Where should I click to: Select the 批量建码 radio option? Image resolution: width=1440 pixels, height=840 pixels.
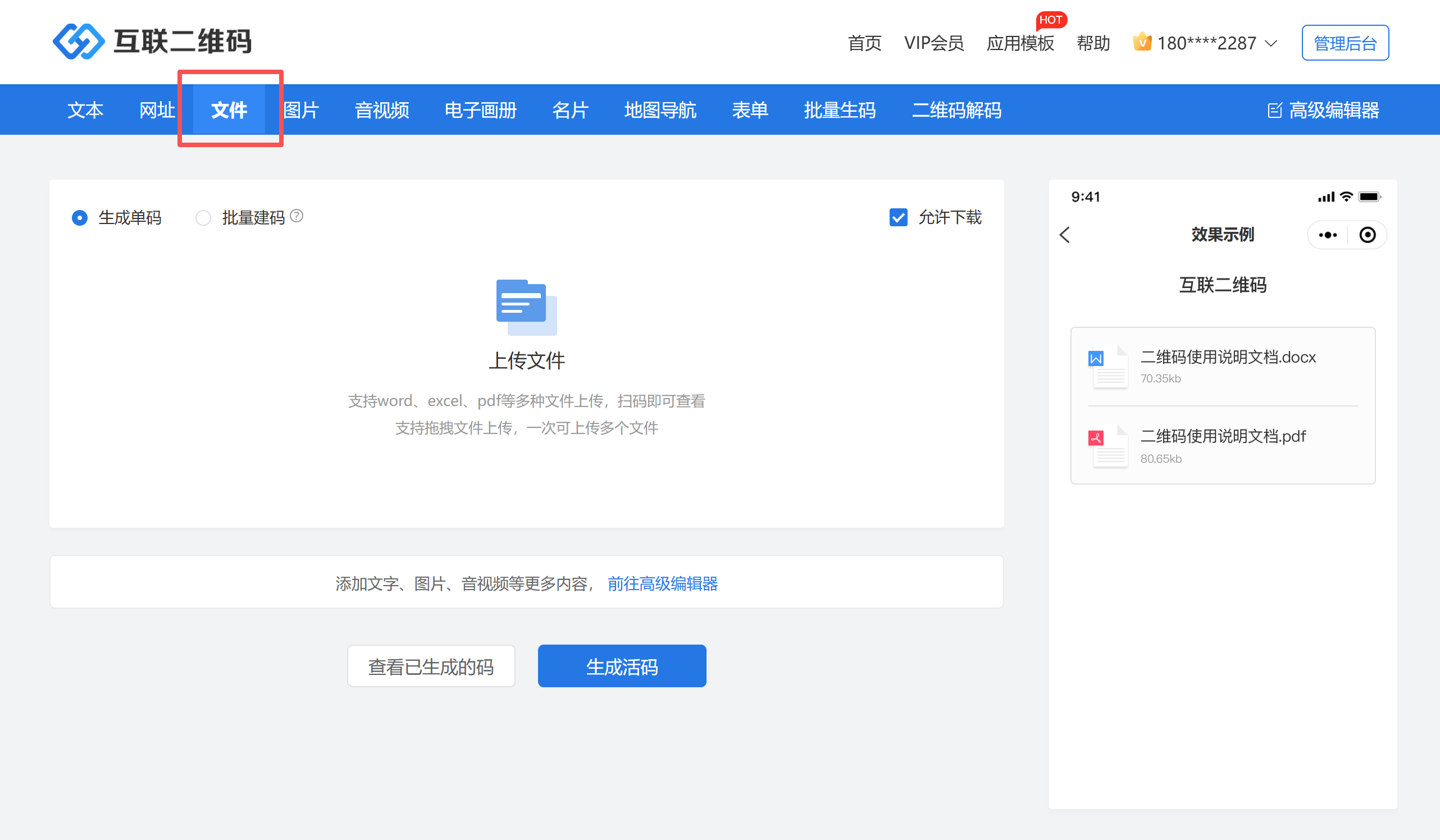(203, 218)
